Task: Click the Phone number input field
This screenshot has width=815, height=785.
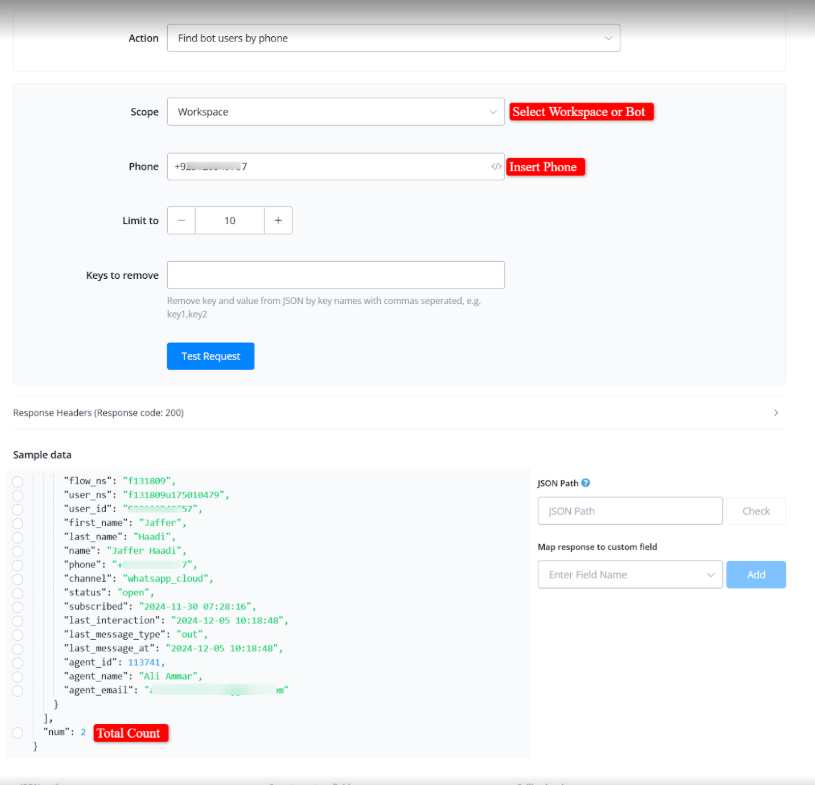Action: coord(325,167)
